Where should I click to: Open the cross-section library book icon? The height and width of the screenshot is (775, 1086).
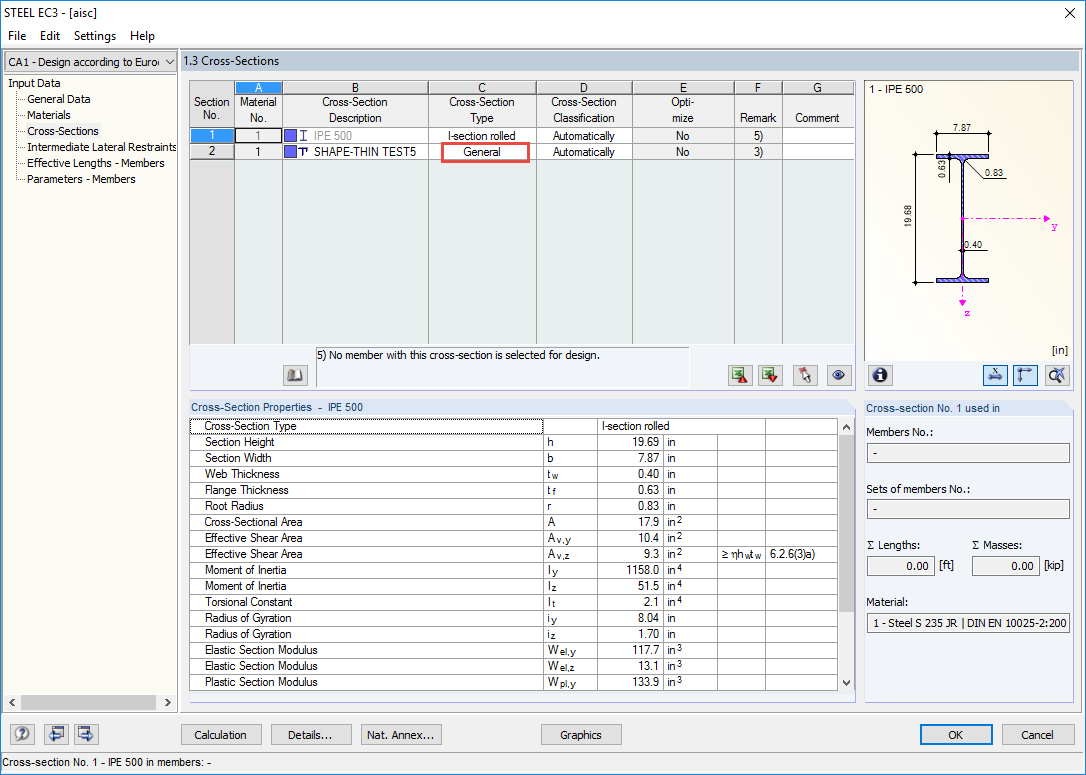click(296, 375)
